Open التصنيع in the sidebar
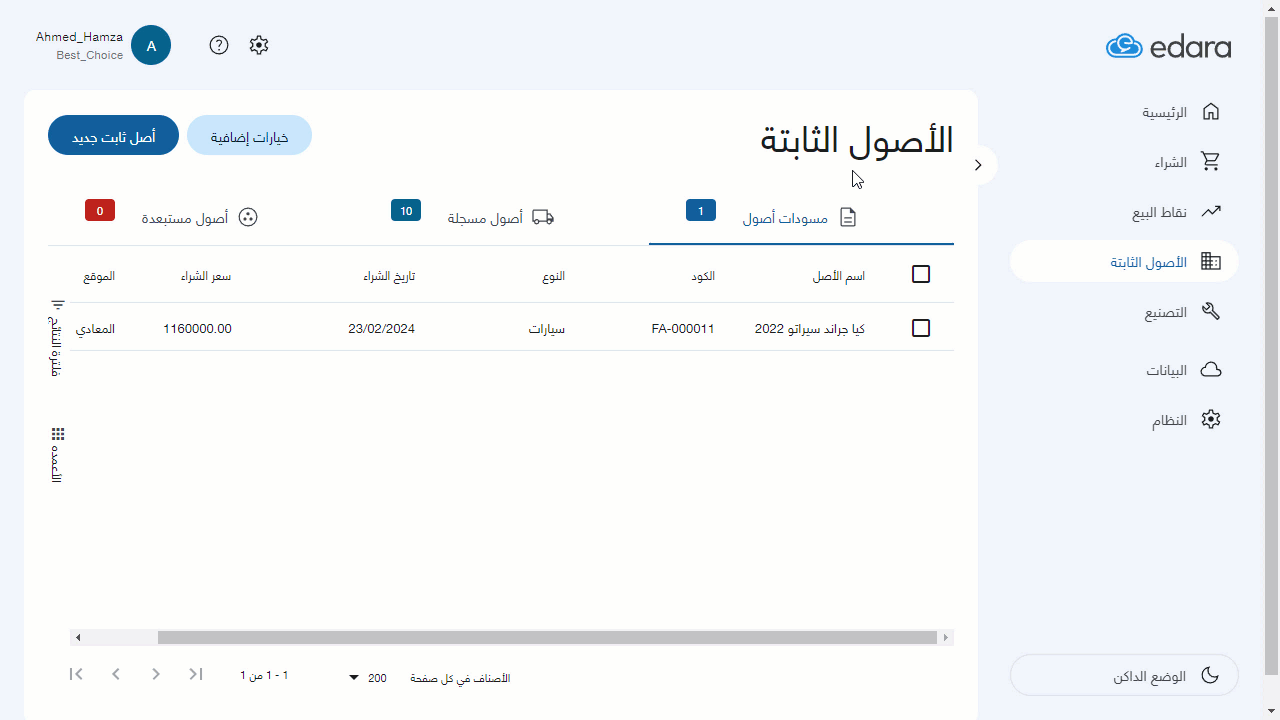This screenshot has width=1280, height=720. coord(1124,312)
